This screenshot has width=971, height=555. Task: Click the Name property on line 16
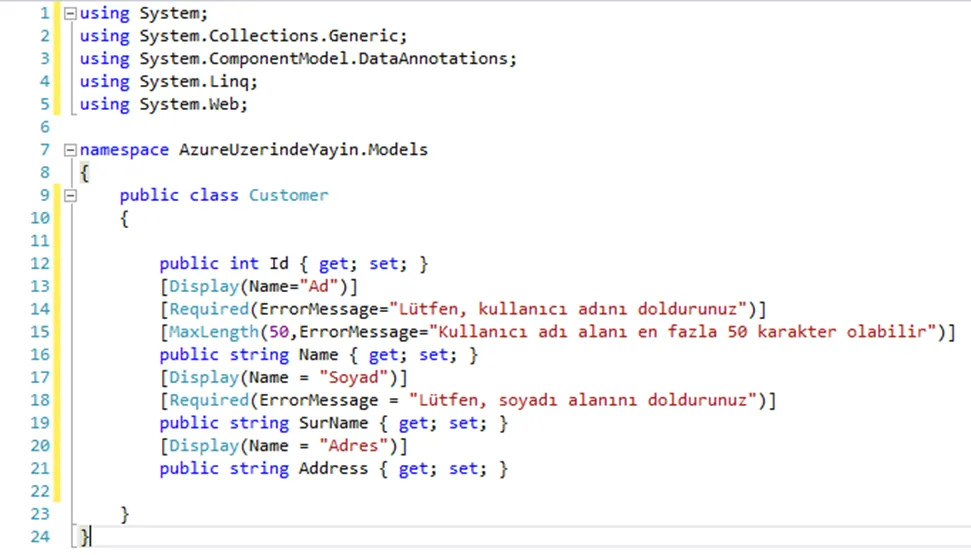pos(318,355)
